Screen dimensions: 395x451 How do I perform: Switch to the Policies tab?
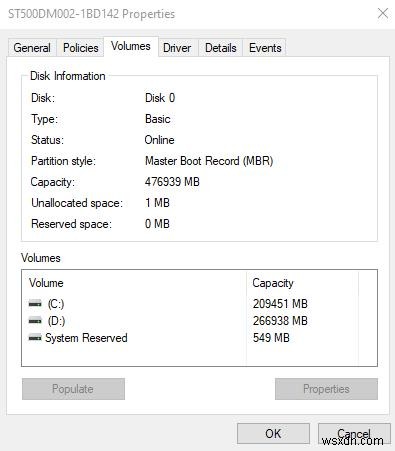pyautogui.click(x=80, y=48)
